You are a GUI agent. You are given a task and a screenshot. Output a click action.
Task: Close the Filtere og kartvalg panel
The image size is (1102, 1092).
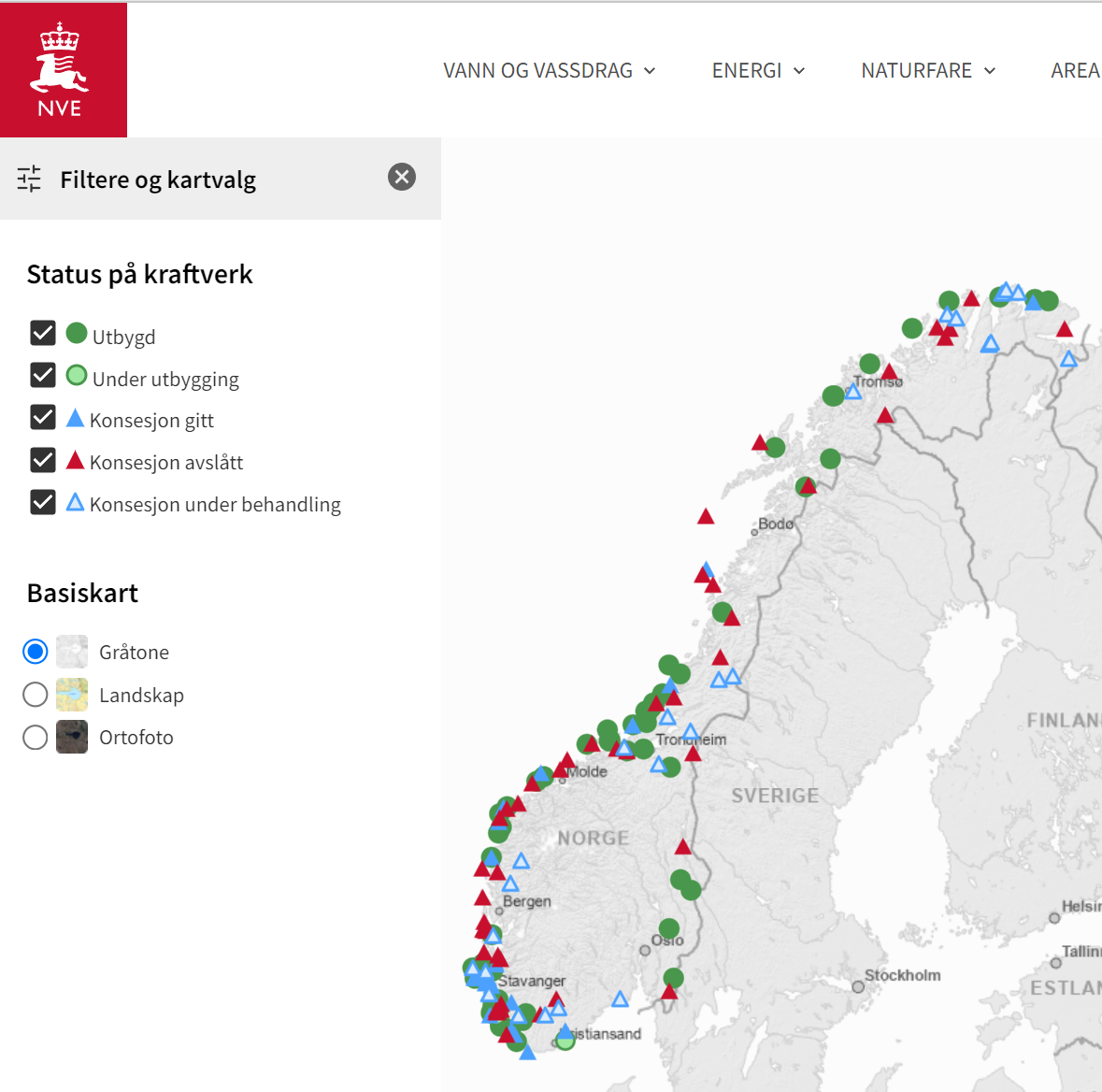pyautogui.click(x=402, y=178)
